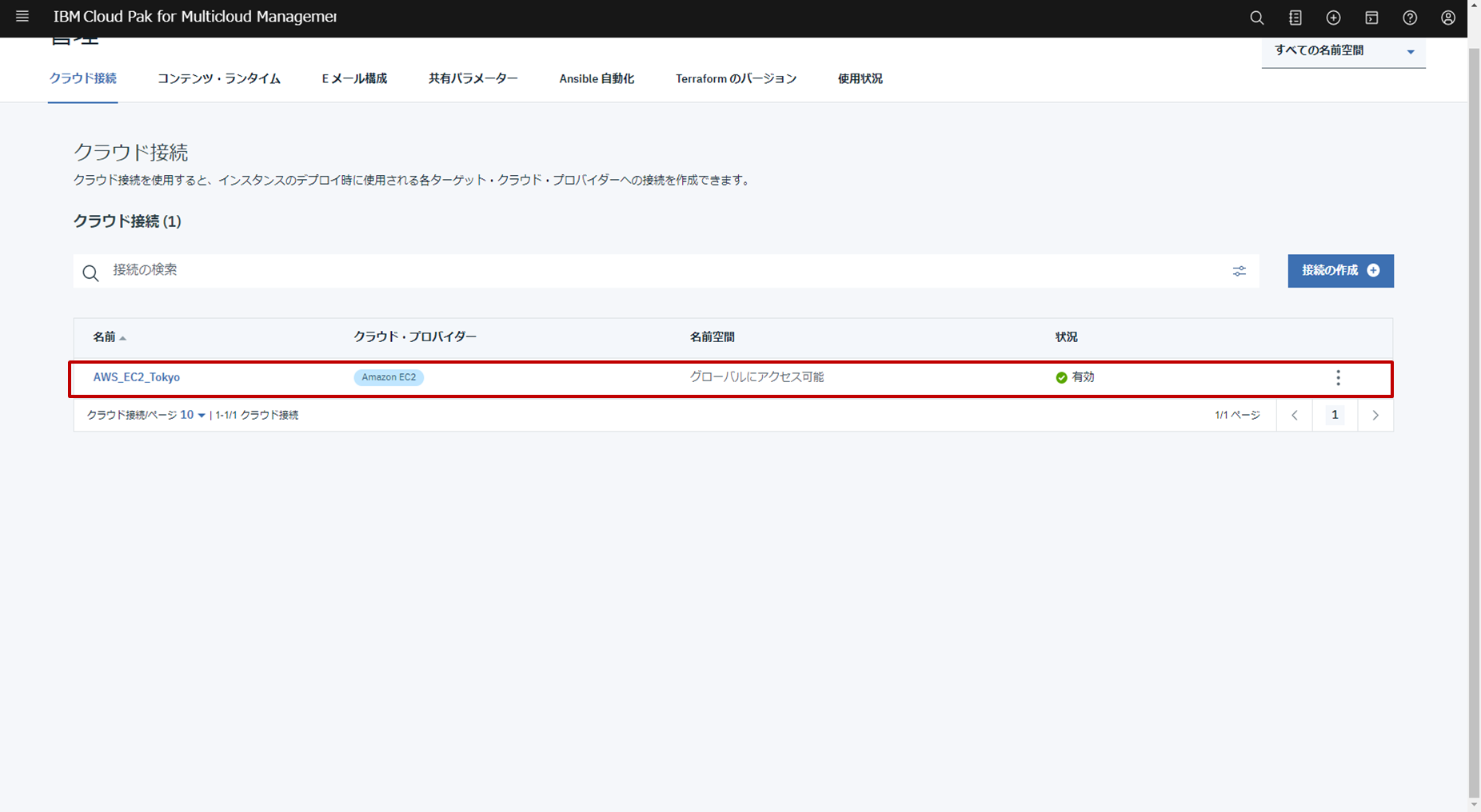Open the すべての名前空間 namespace dropdown

[1343, 51]
